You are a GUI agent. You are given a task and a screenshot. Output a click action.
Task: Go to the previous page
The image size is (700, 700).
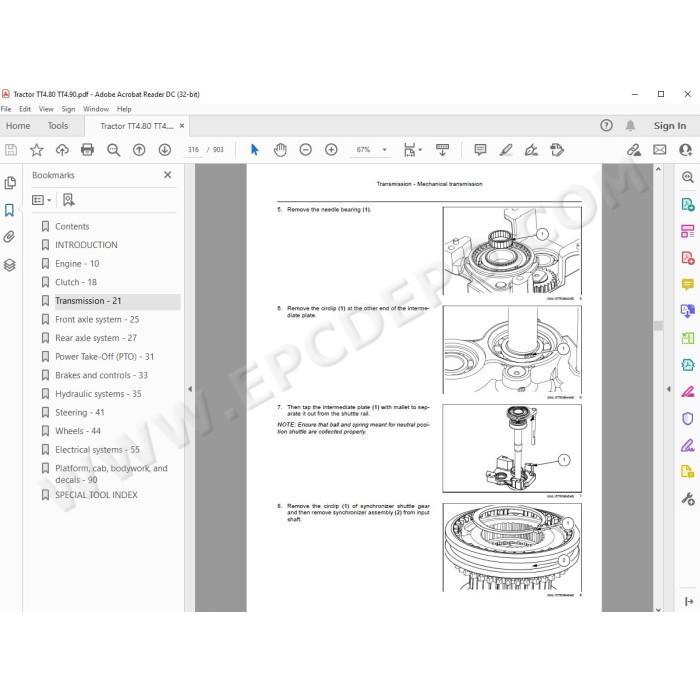point(139,150)
